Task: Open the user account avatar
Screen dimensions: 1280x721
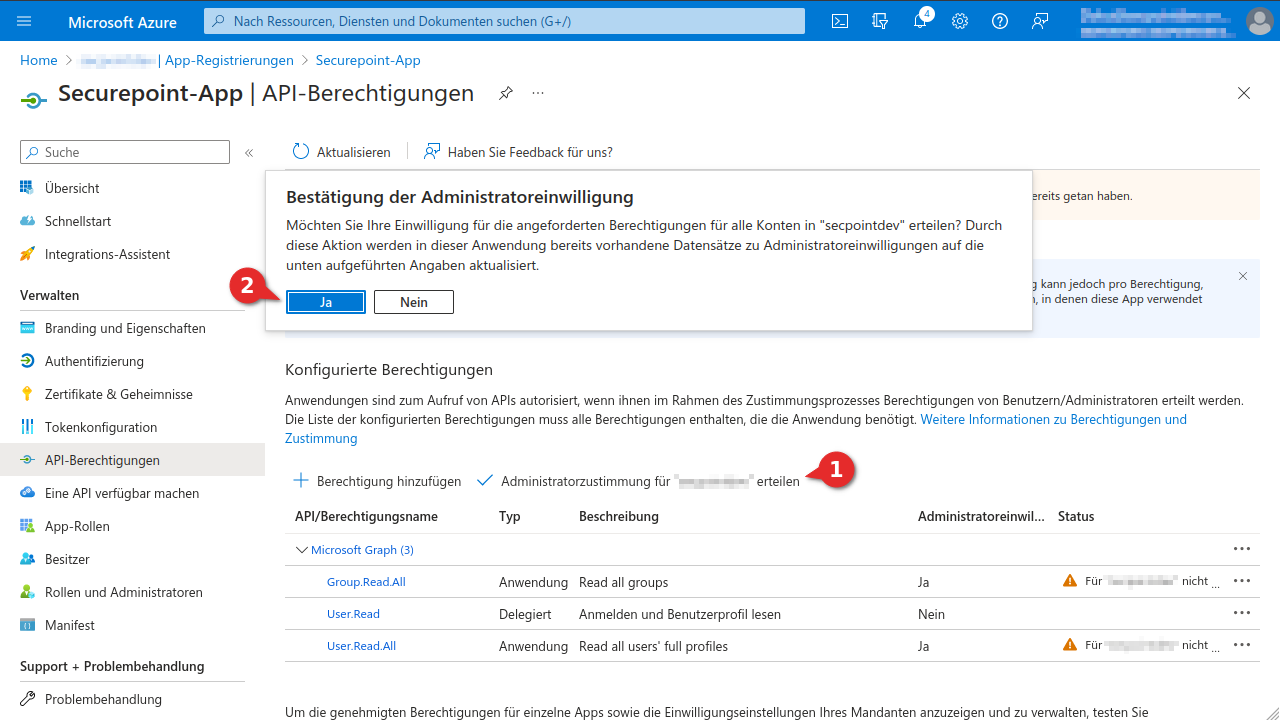Action: [x=1259, y=21]
